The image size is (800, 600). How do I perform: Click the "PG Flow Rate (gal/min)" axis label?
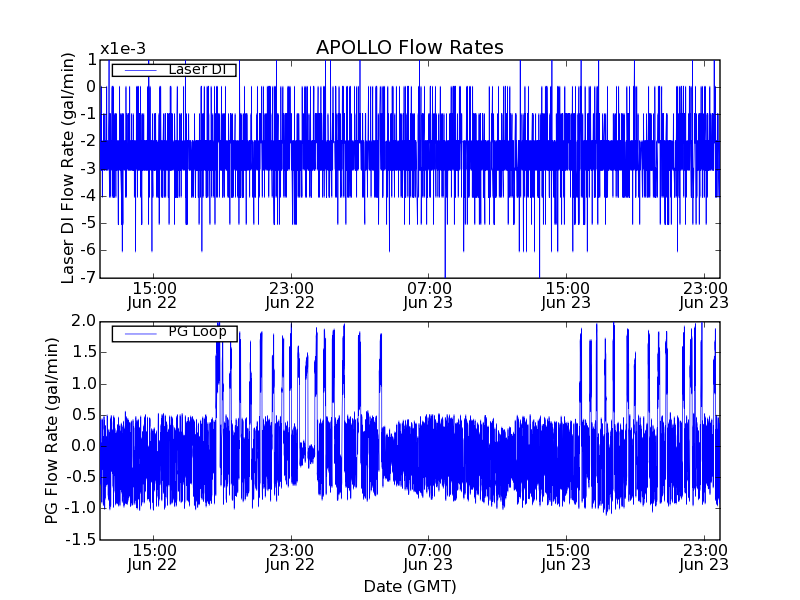52,431
